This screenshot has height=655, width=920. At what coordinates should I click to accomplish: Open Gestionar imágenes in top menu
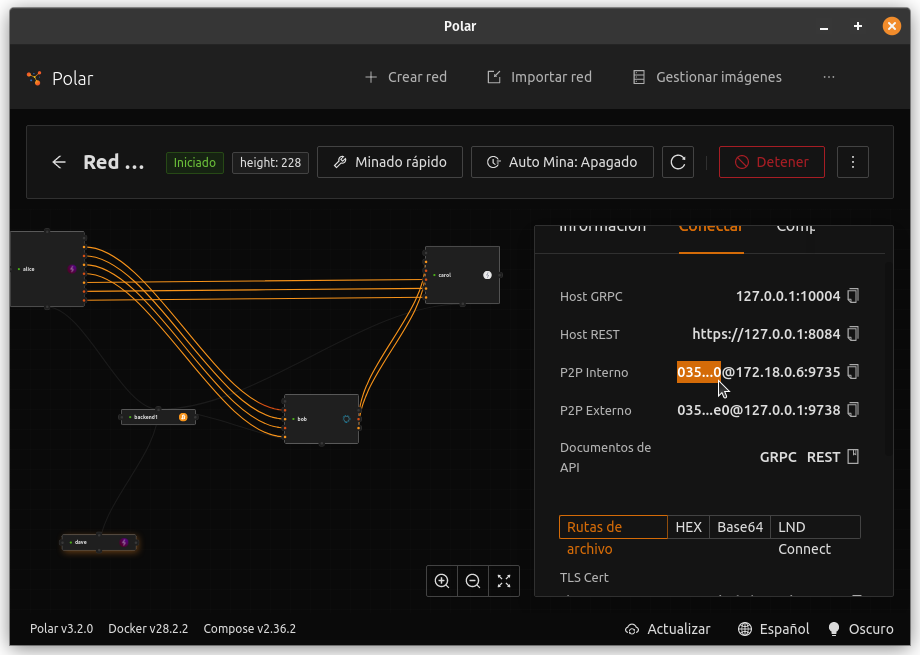tap(707, 77)
